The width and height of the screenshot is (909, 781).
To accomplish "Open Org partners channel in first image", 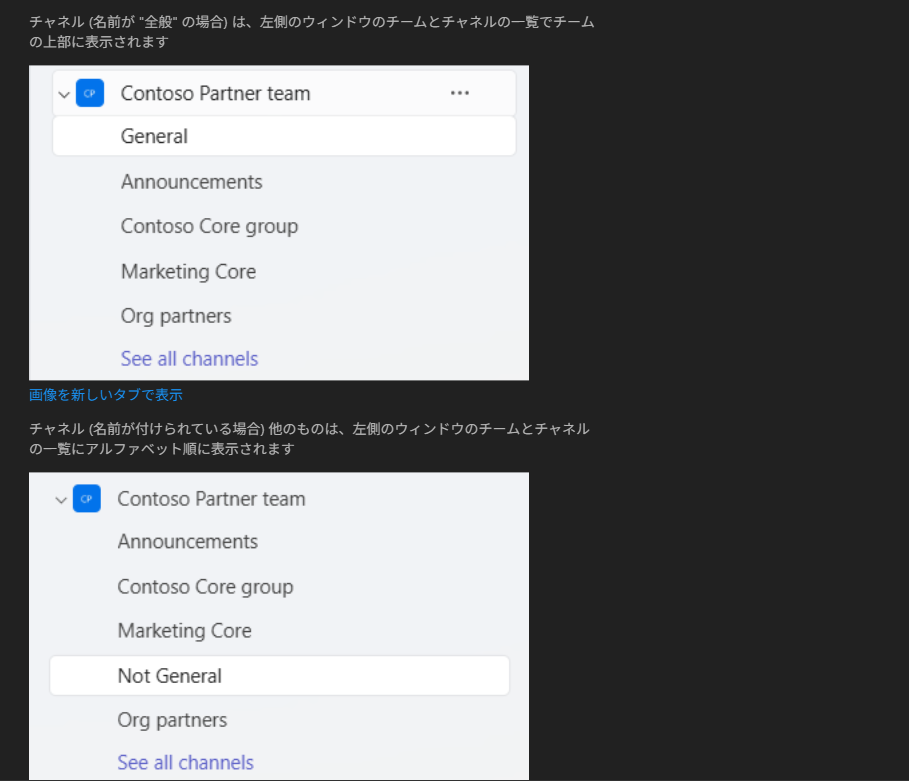I will [176, 316].
